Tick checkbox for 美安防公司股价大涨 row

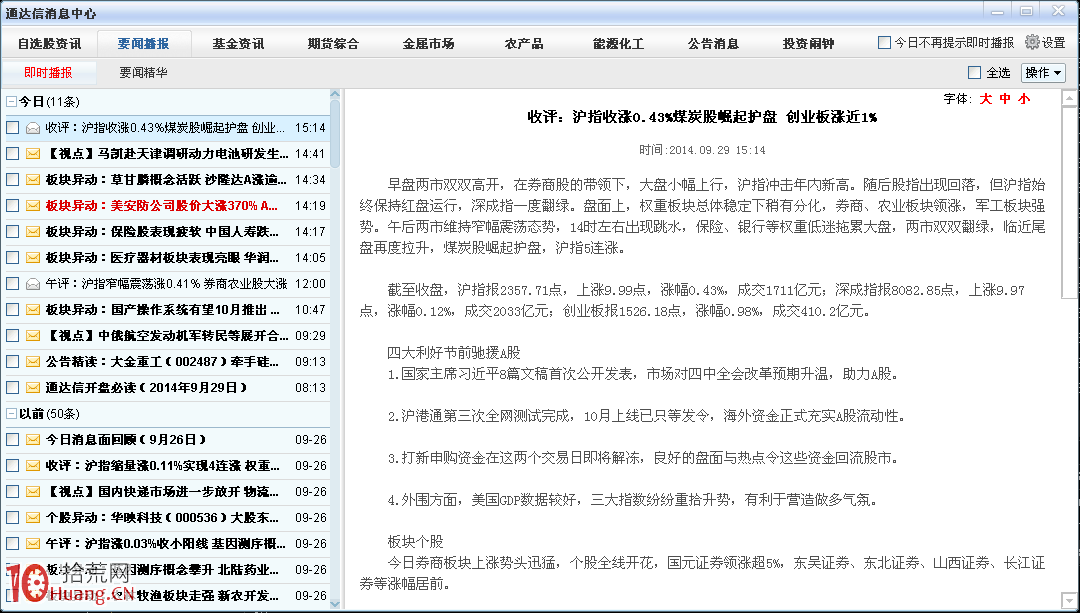click(12, 206)
